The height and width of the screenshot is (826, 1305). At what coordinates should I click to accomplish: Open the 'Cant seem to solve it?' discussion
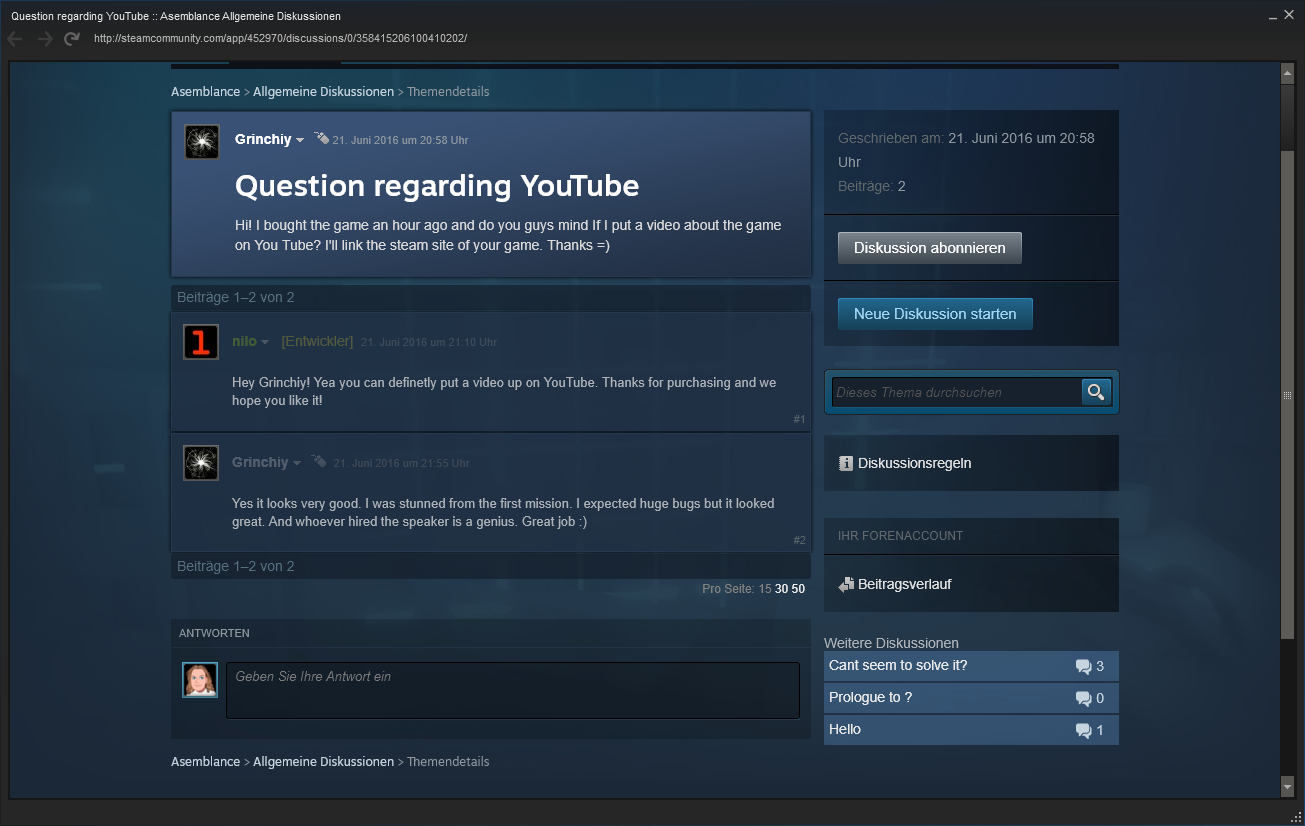pos(897,666)
